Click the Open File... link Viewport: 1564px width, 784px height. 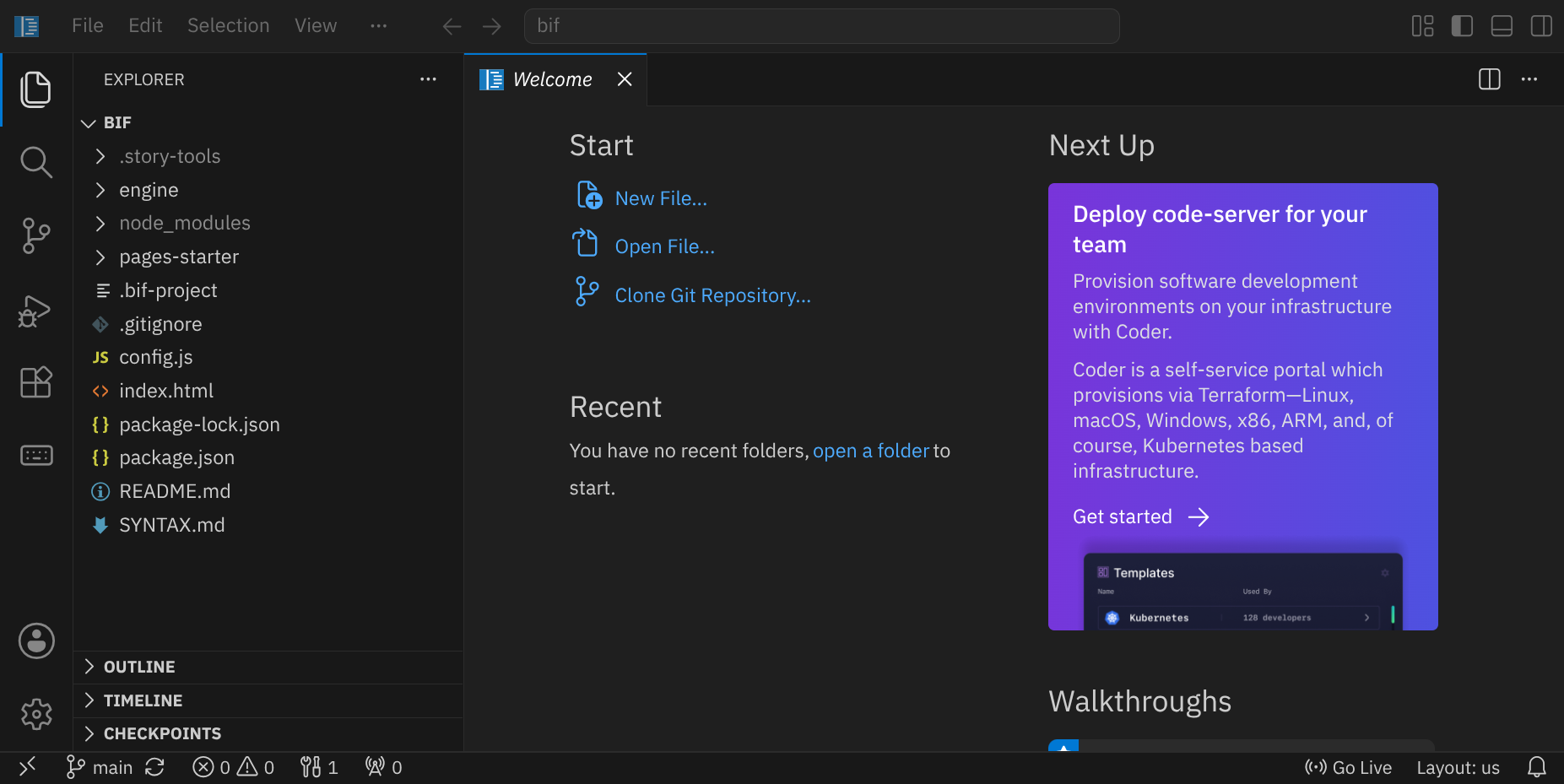pos(664,247)
